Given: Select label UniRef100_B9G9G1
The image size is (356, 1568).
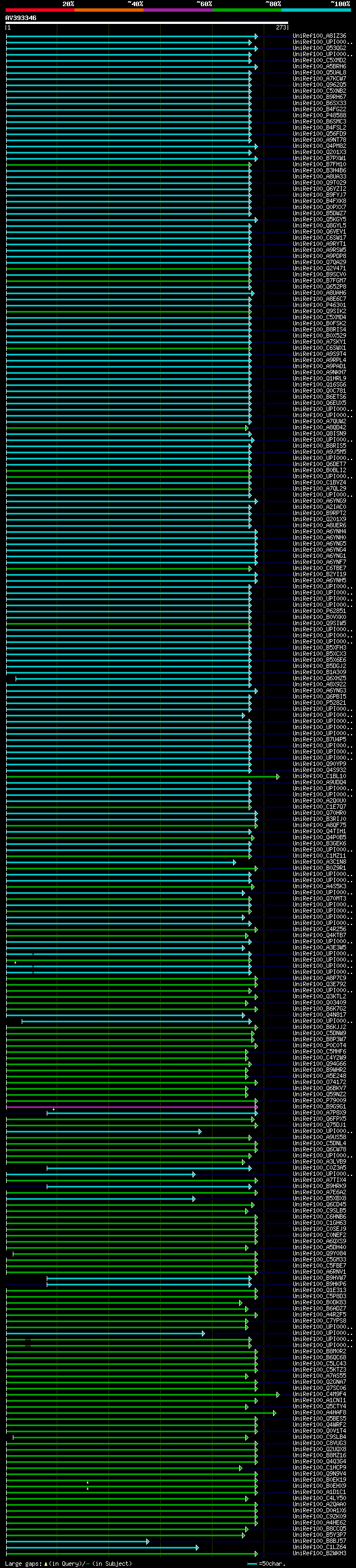Looking at the screenshot, I should click(x=319, y=1106).
